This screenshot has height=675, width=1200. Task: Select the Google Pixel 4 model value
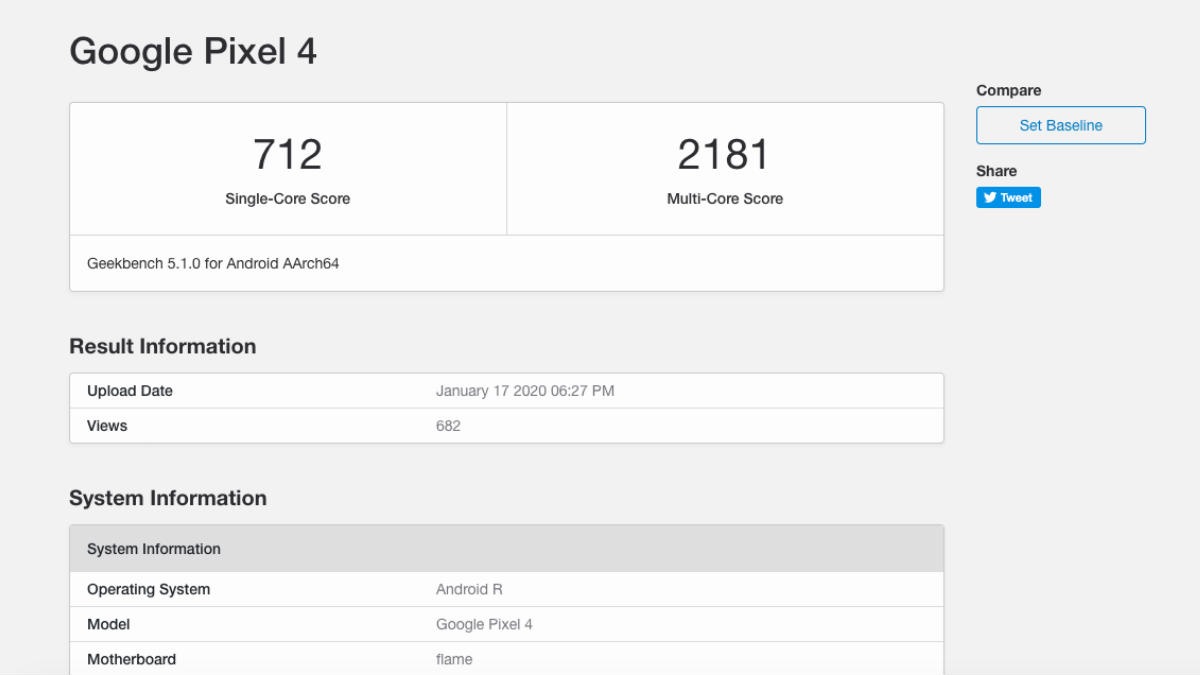coord(484,624)
